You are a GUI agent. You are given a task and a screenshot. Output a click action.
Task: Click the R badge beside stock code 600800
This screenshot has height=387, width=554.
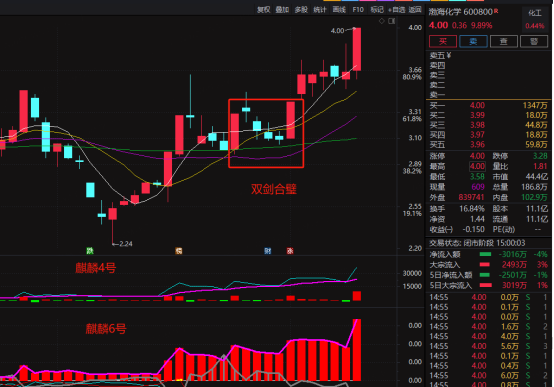(496, 11)
